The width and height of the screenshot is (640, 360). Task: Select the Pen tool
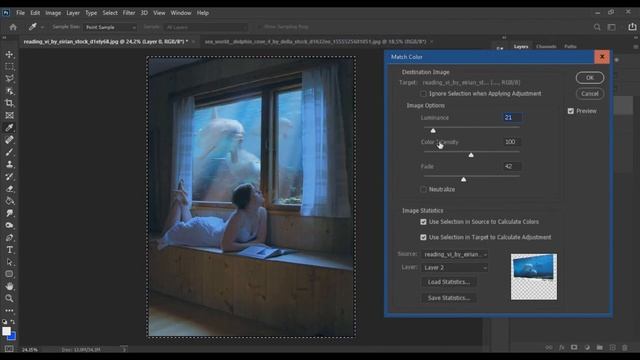9,238
